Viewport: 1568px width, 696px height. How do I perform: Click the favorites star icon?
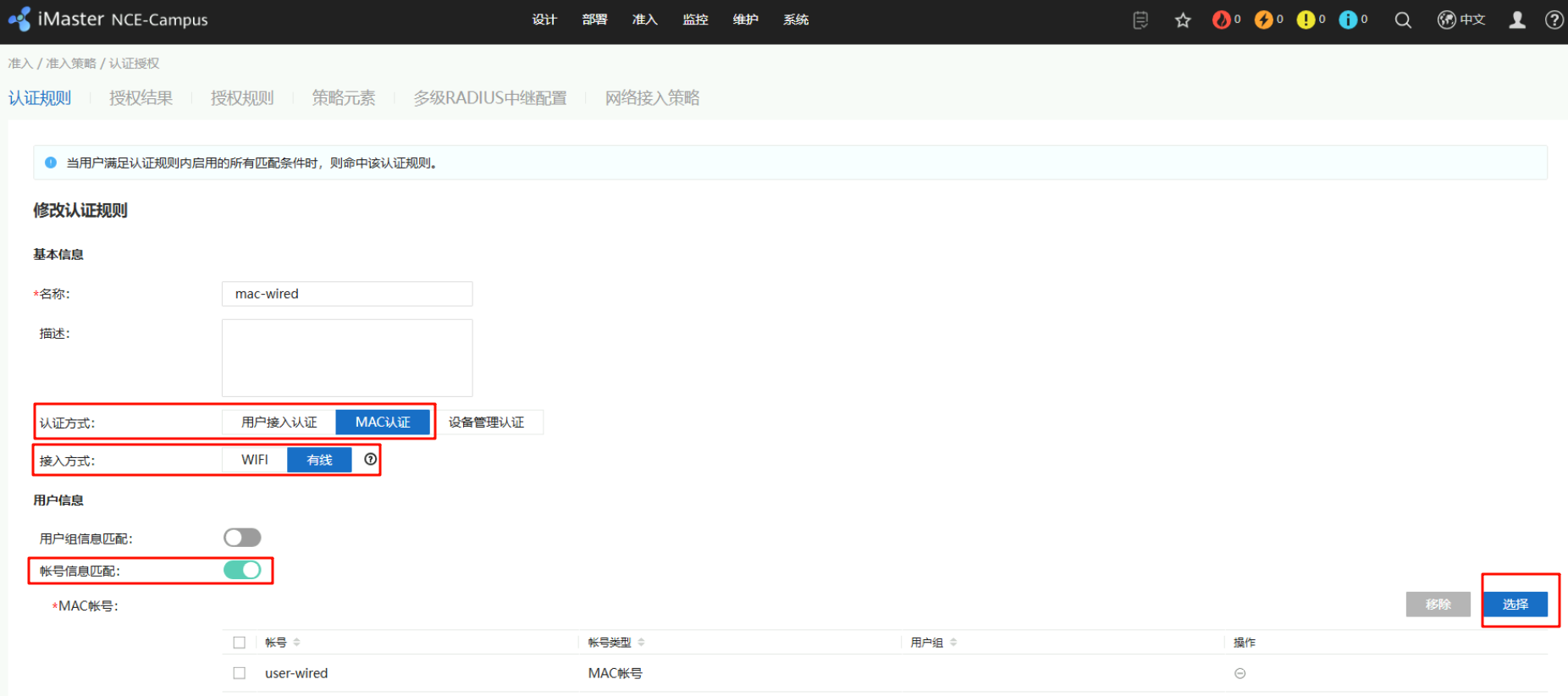tap(1183, 20)
